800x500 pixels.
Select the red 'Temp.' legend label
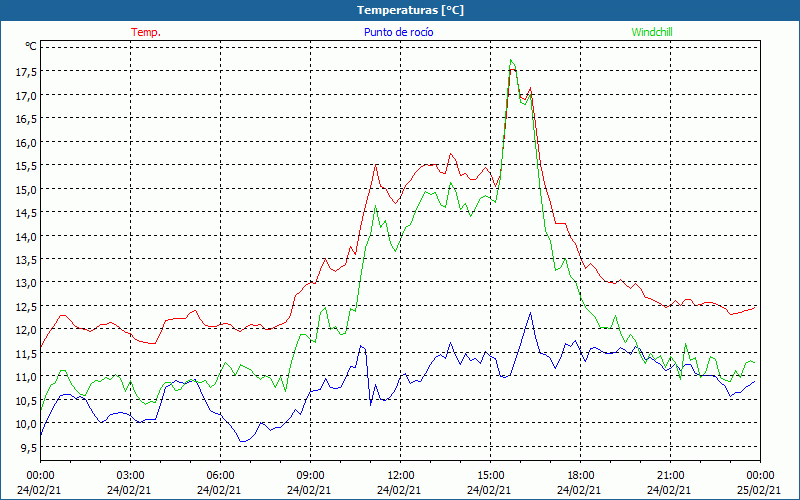click(146, 32)
